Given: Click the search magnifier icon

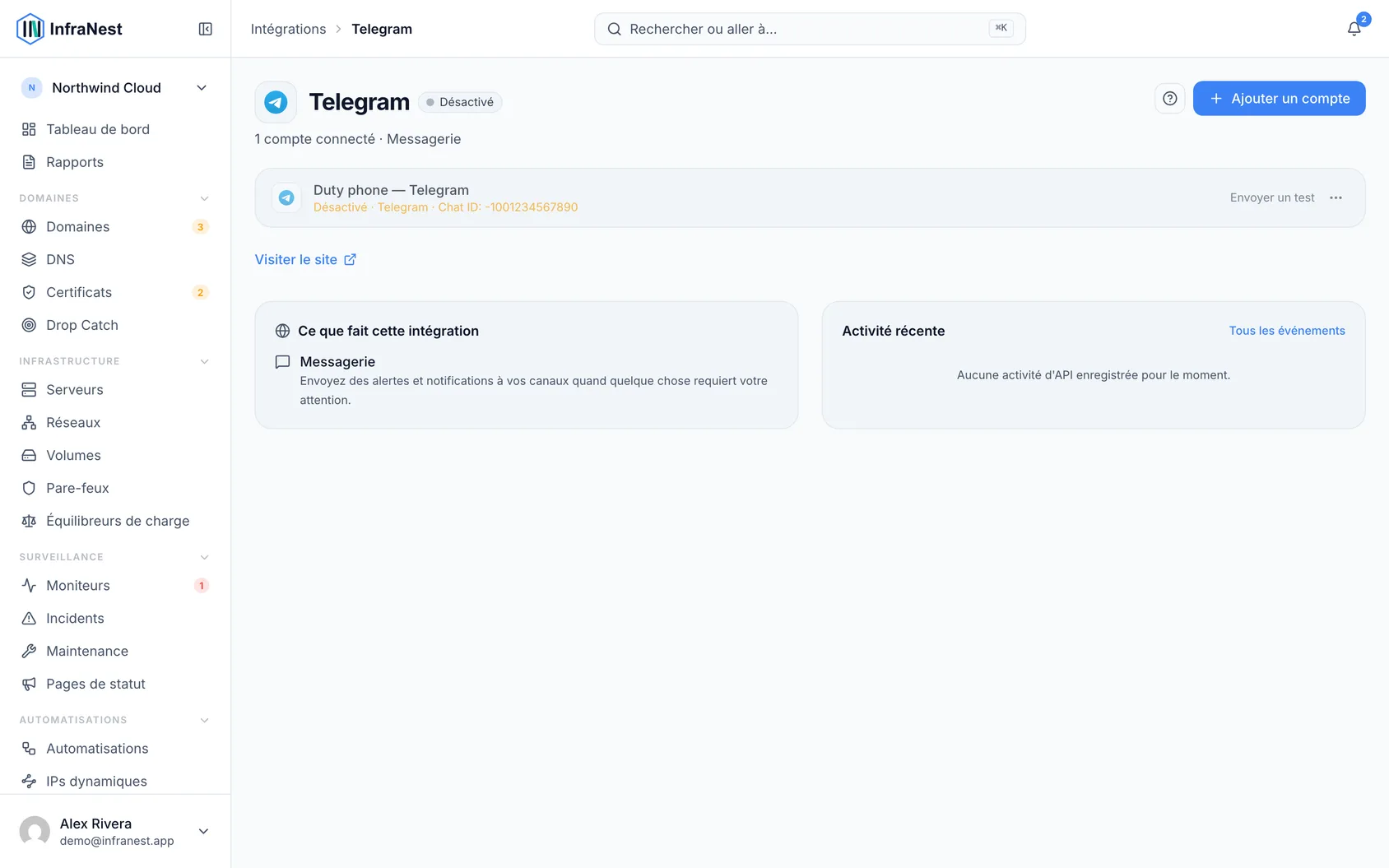Looking at the screenshot, I should click(614, 29).
